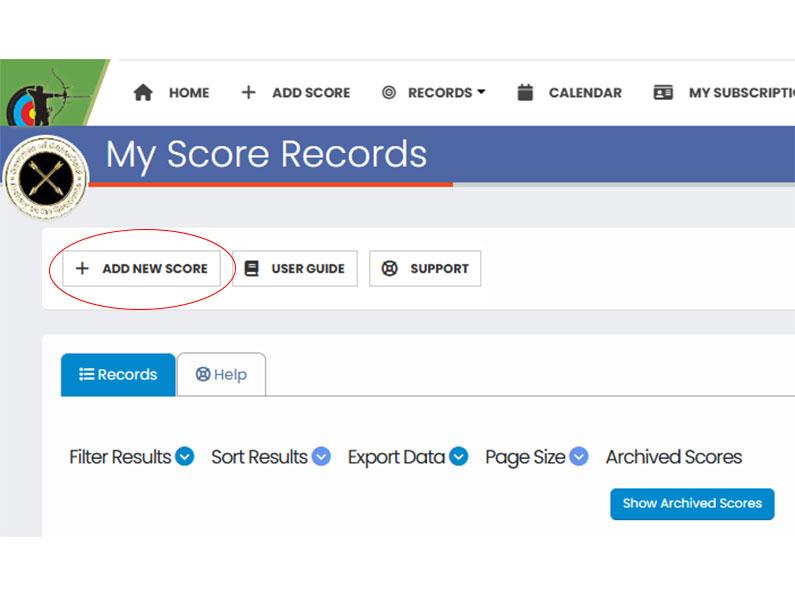Click the lifebuoy icon on Support button
The image size is (795, 596).
click(x=390, y=268)
